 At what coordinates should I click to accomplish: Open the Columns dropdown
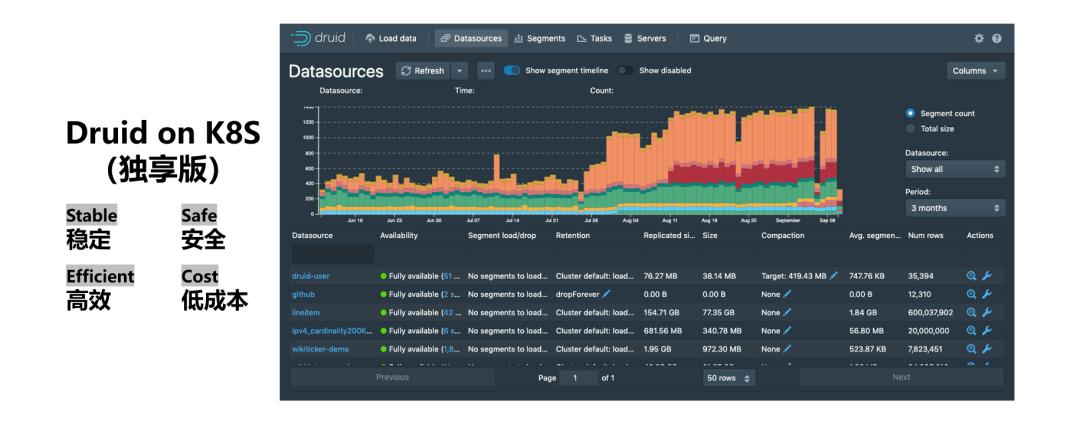[975, 71]
